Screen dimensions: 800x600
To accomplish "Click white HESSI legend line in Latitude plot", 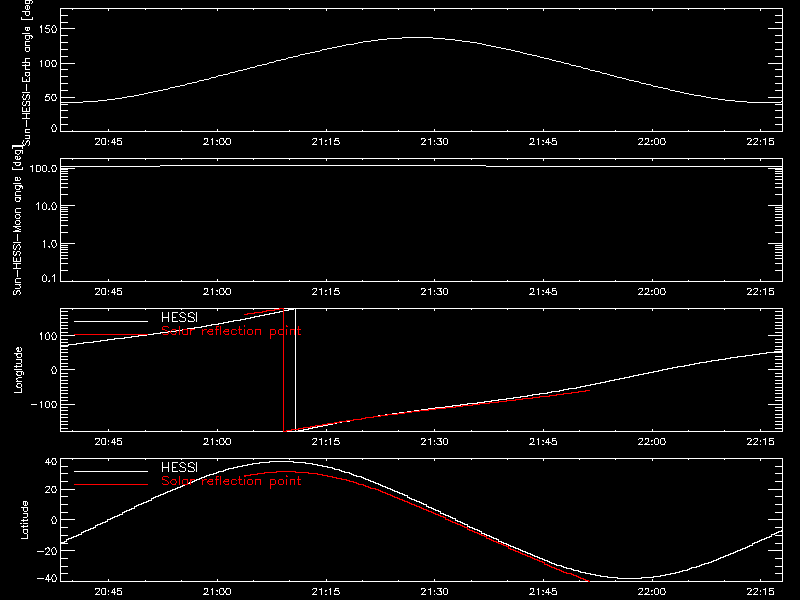I will coord(111,471).
